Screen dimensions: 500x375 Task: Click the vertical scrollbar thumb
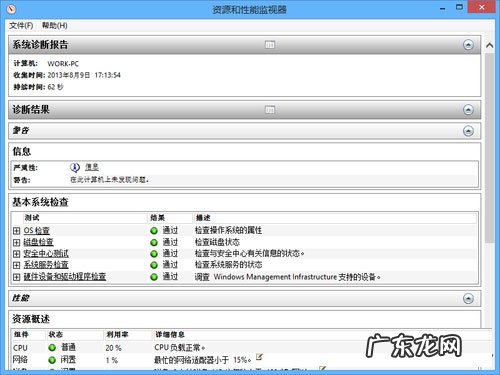coord(489,148)
